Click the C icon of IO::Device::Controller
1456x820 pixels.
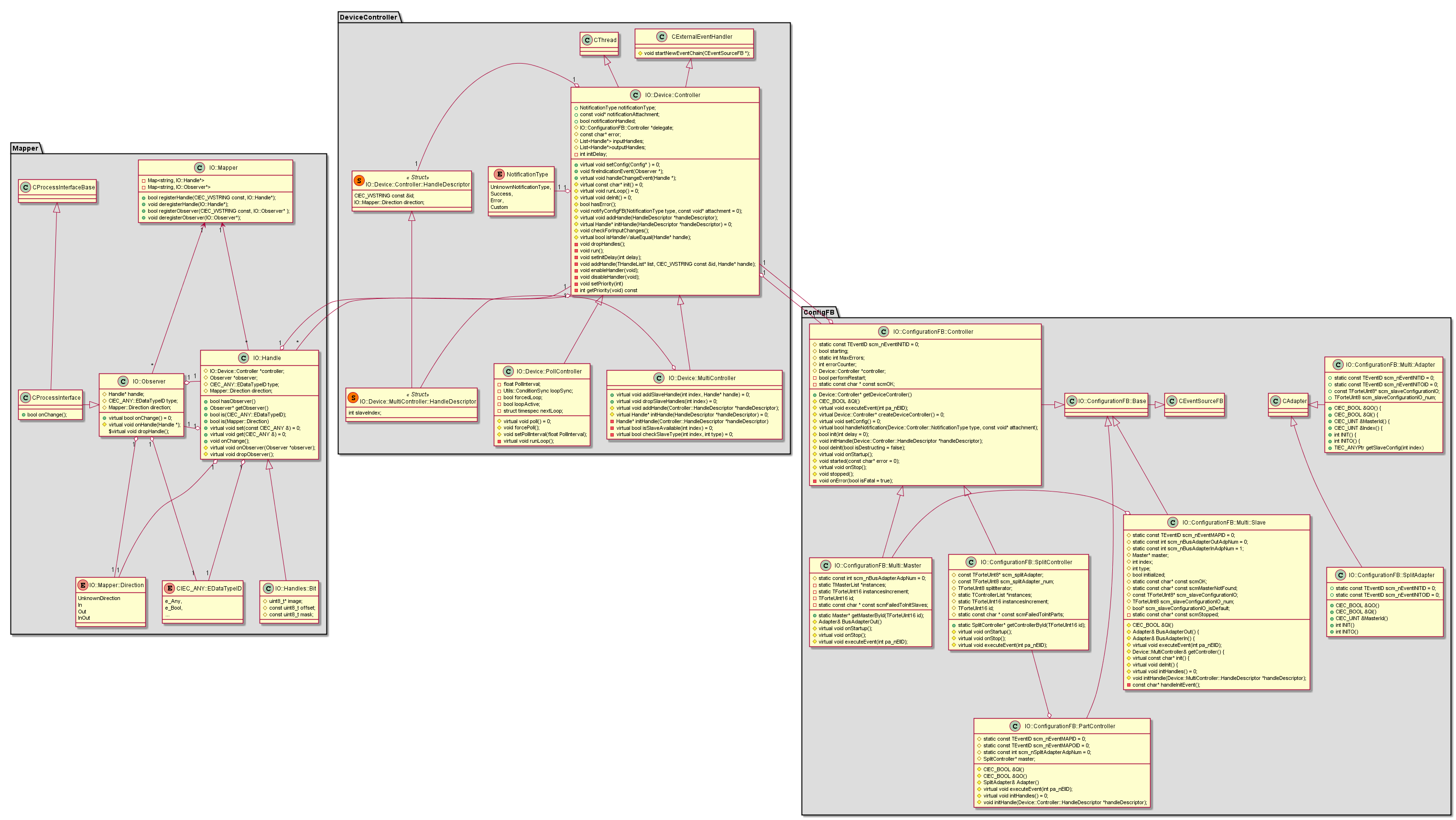[635, 95]
